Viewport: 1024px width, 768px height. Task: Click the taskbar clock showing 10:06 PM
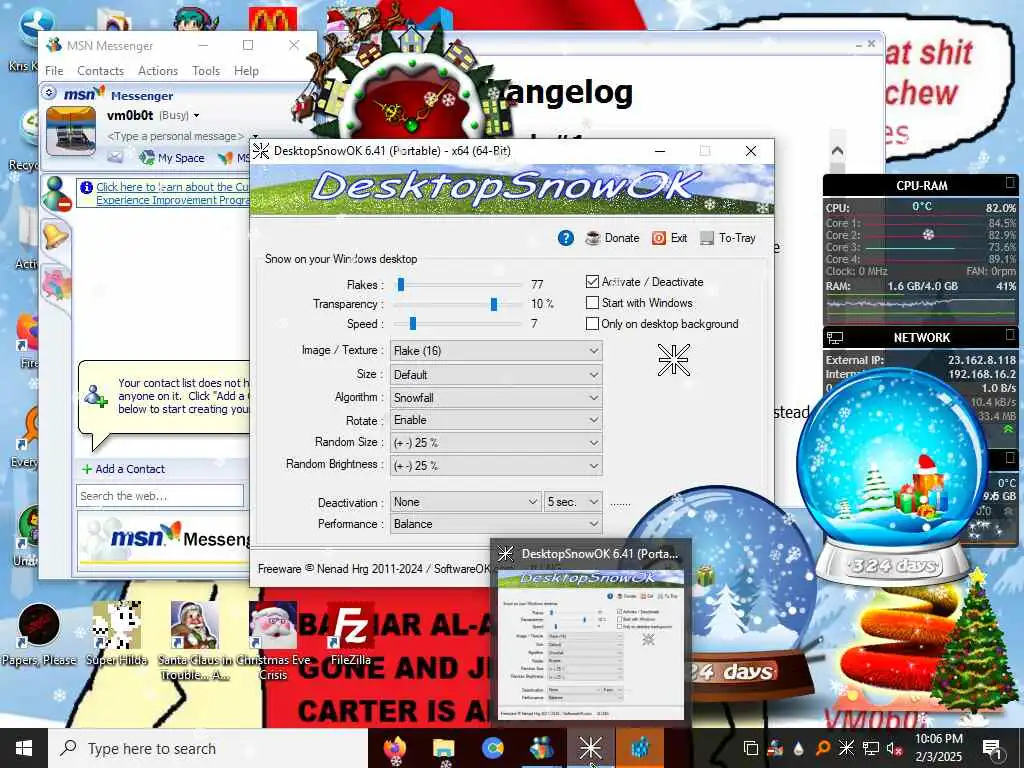938,748
